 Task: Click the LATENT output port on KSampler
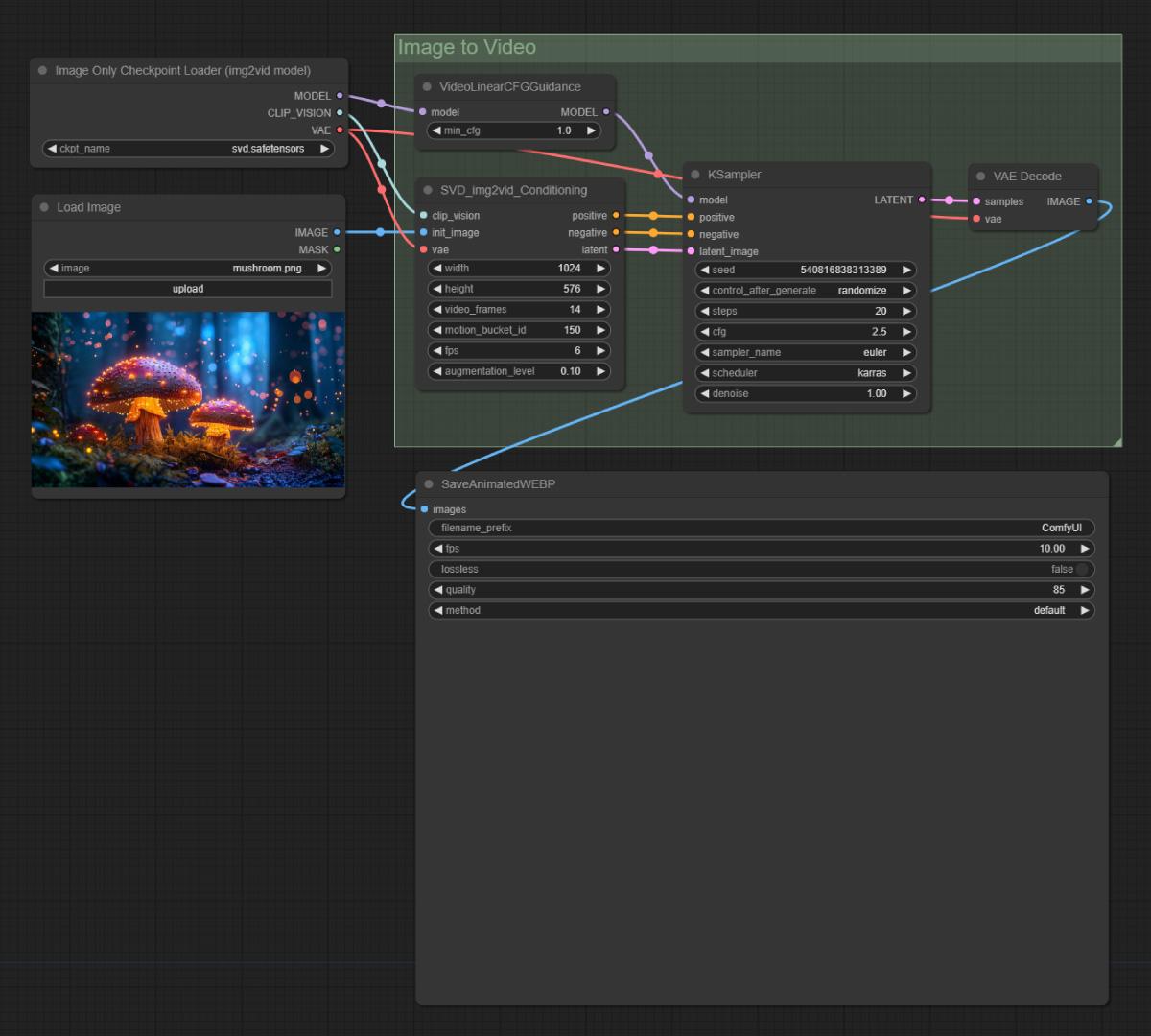922,200
